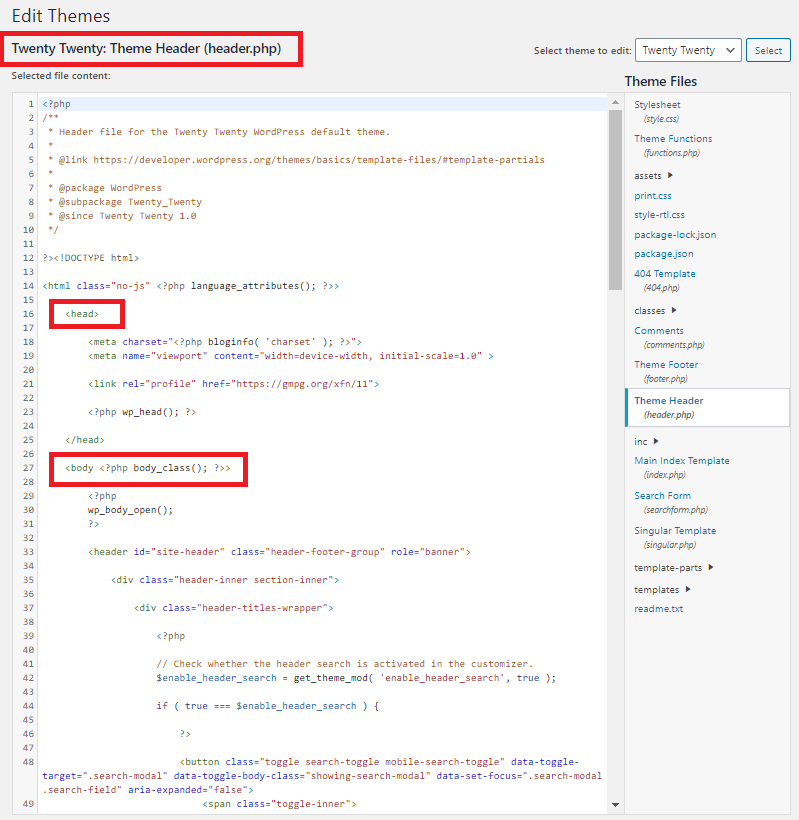The height and width of the screenshot is (820, 799).
Task: Expand the inc folder
Action: pos(646,442)
